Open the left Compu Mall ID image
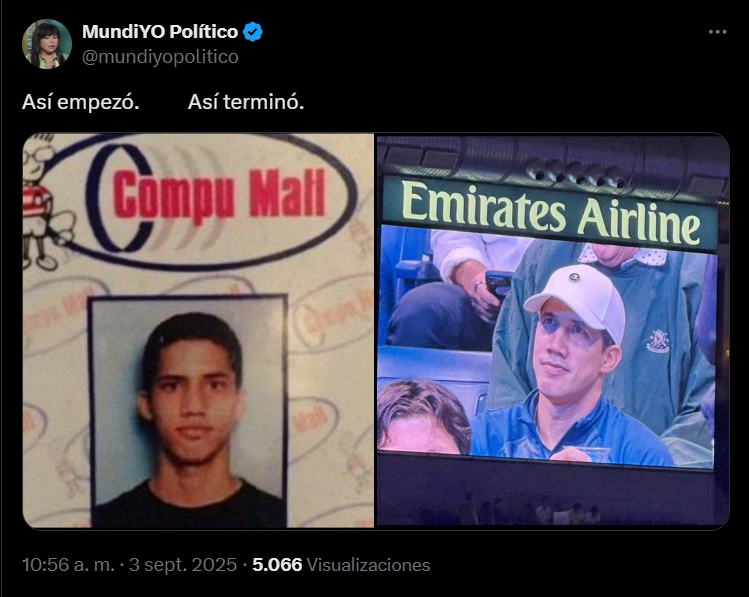The image size is (749, 597). 198,330
